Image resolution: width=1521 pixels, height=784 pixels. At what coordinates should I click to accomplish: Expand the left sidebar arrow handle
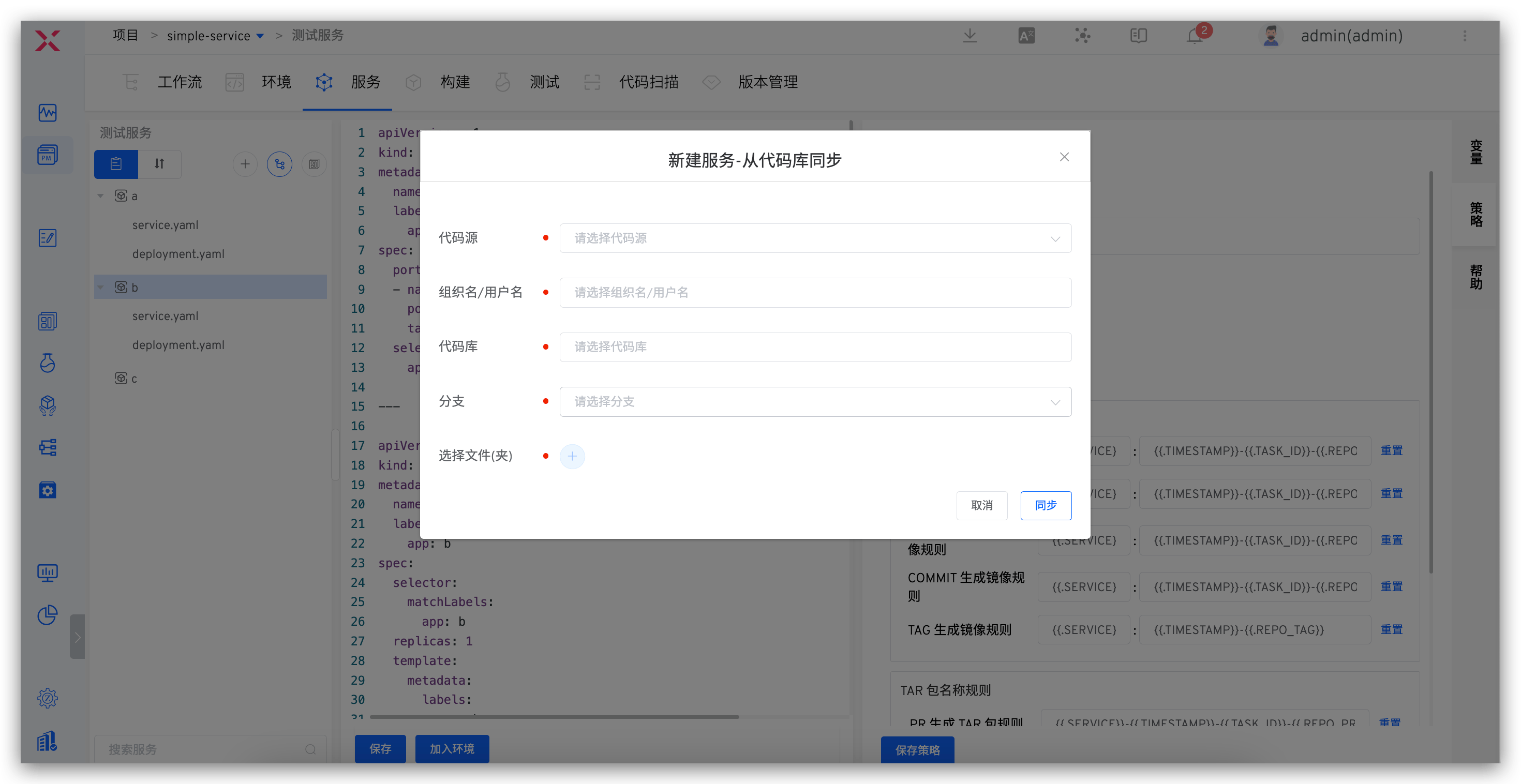pos(78,637)
